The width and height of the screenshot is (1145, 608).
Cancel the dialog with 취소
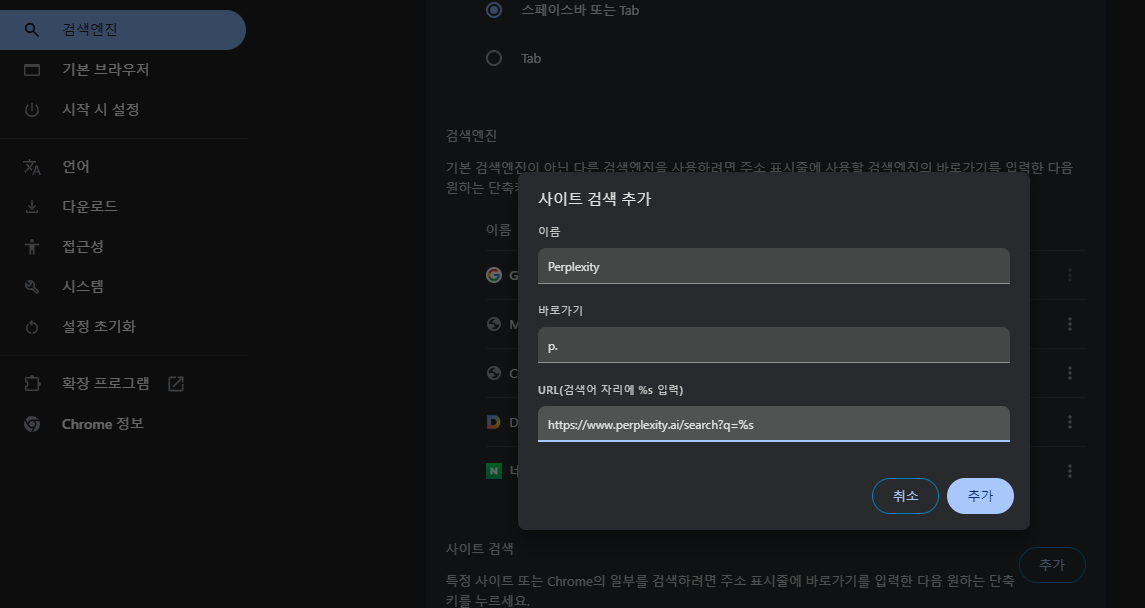tap(905, 496)
